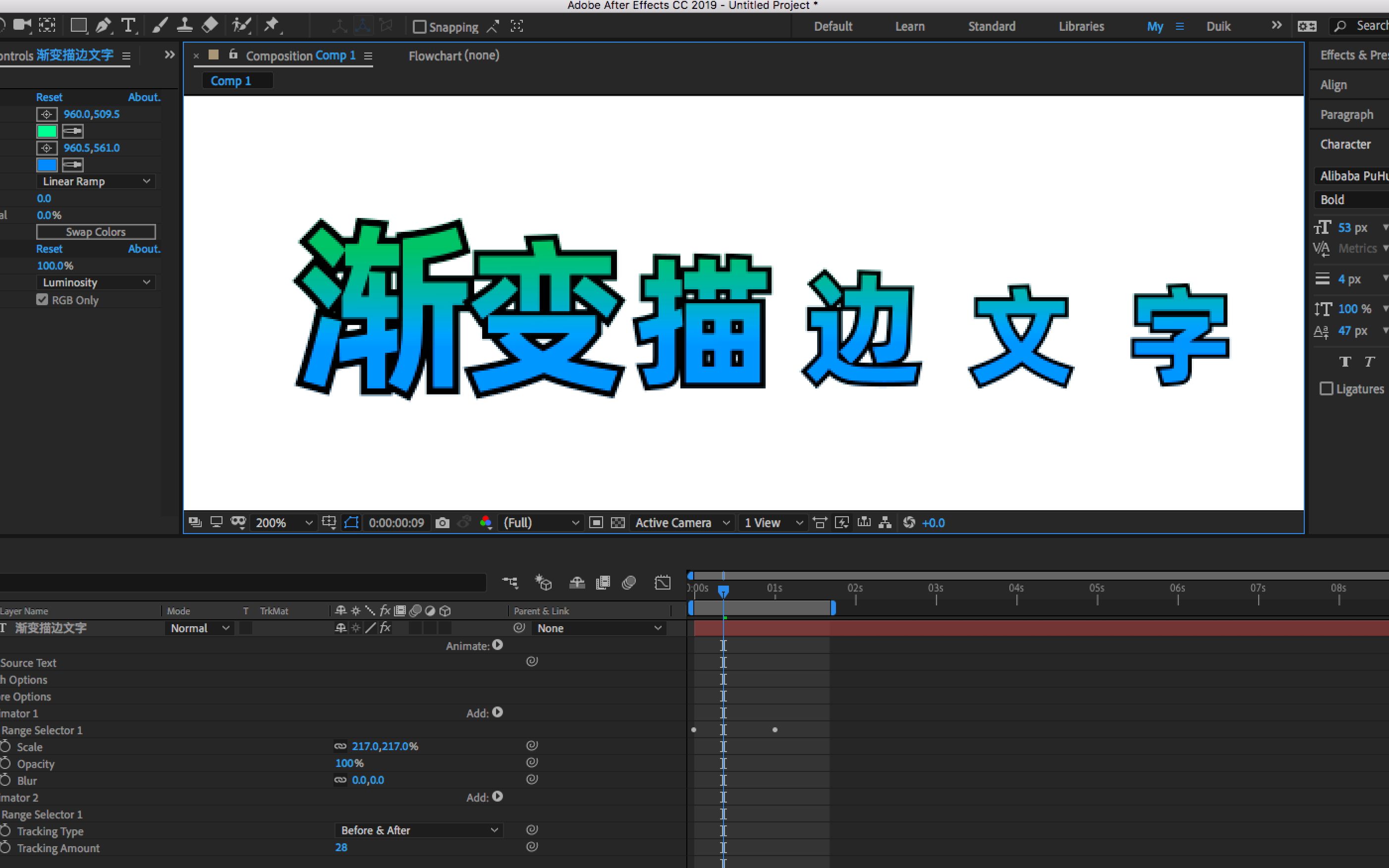
Task: Open the Before & After tracking type dropdown
Action: (x=419, y=830)
